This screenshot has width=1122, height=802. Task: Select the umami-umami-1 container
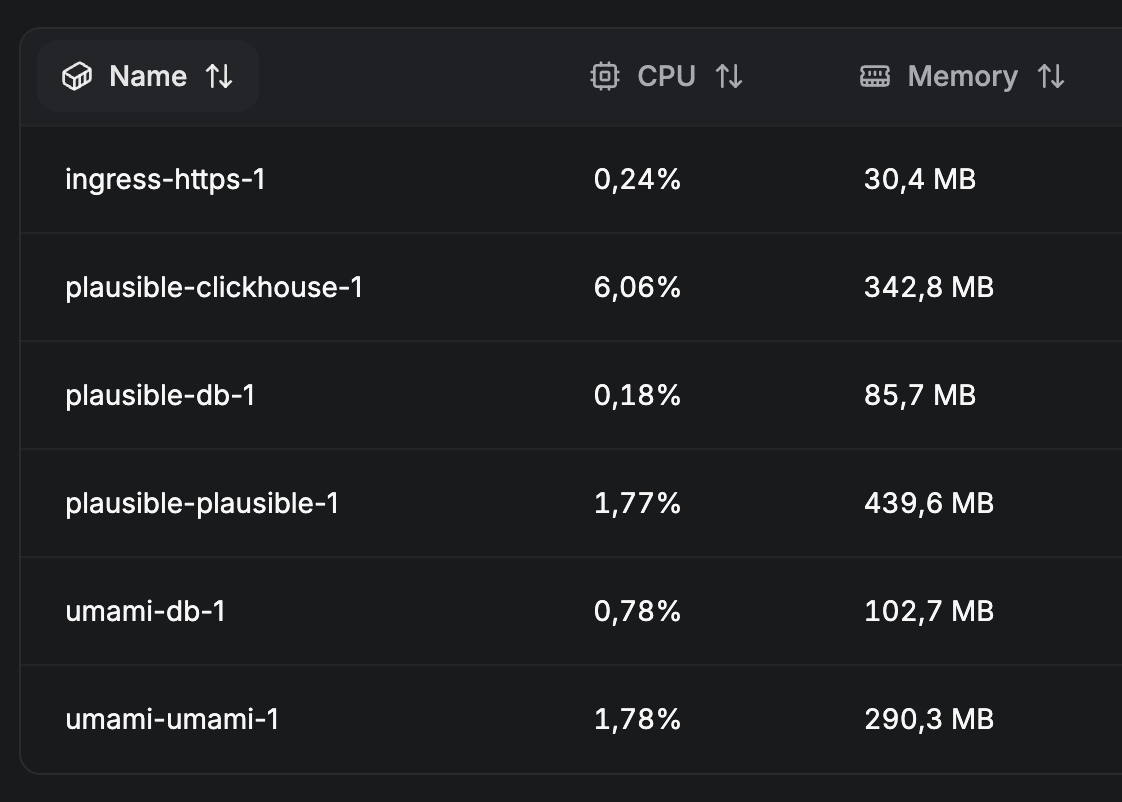(x=172, y=719)
